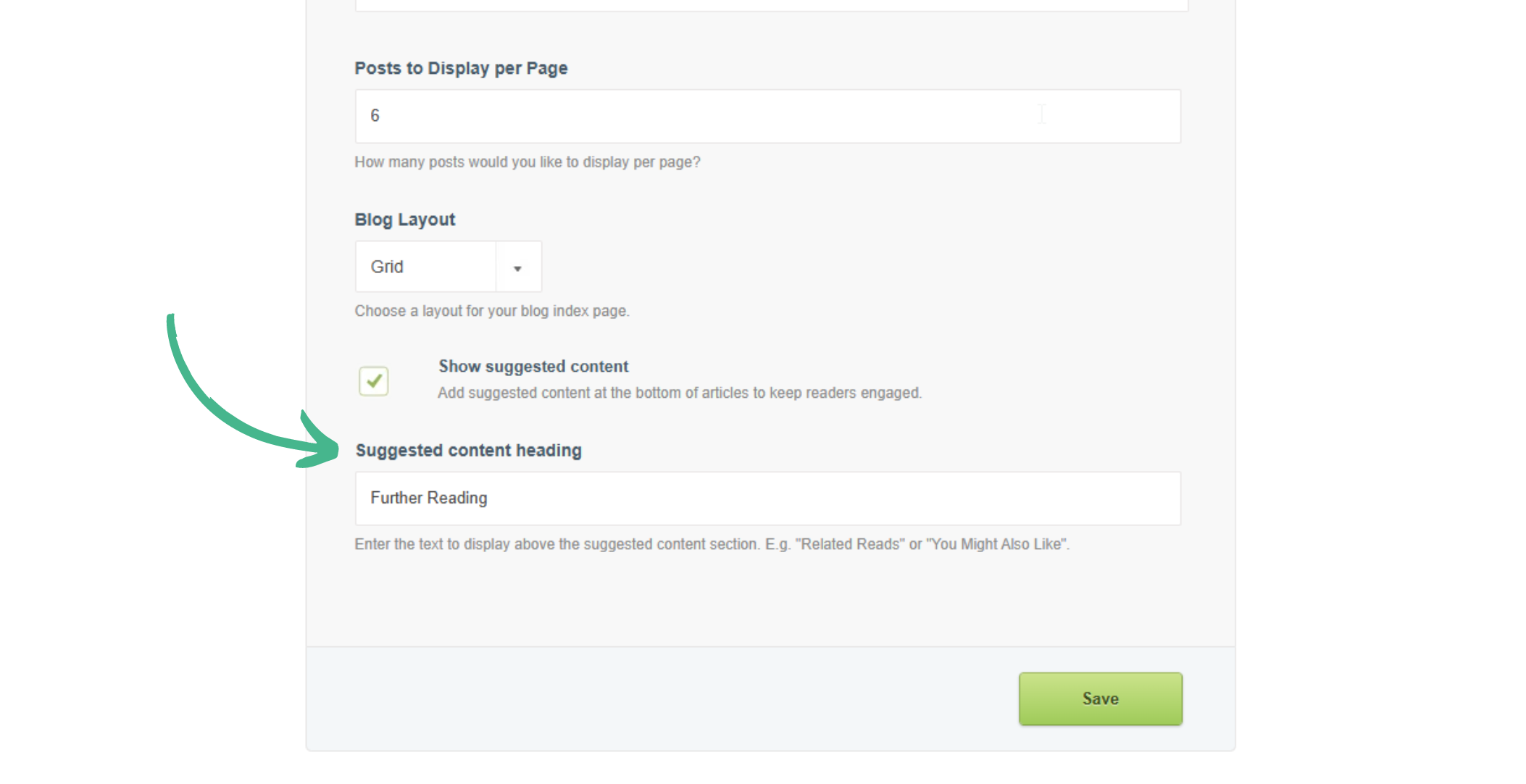Click the Show suggested content label text
The height and width of the screenshot is (784, 1526).
pos(533,367)
